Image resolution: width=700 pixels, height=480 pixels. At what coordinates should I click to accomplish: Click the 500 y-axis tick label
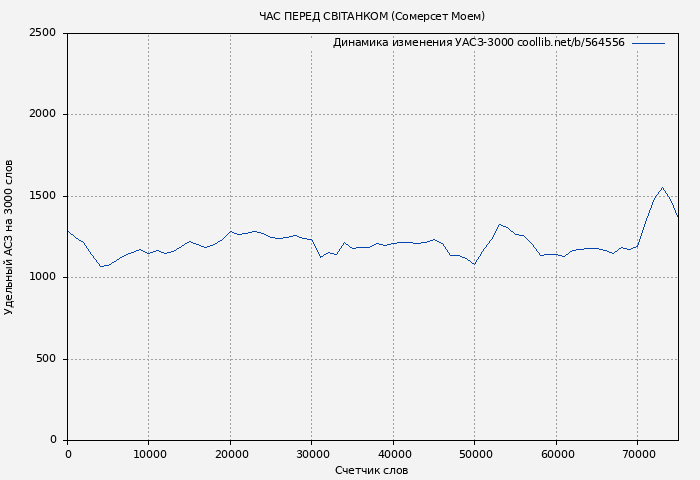point(46,359)
